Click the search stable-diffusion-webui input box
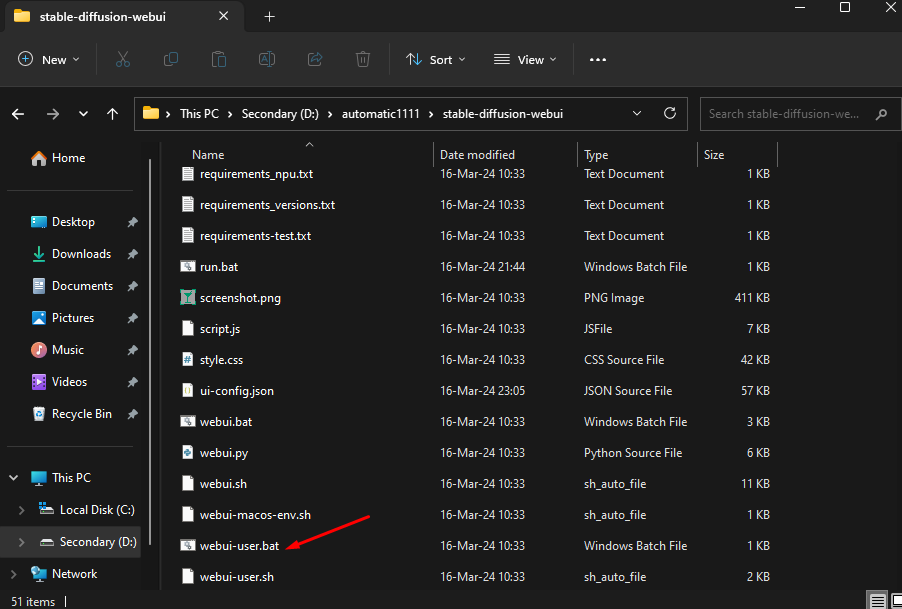Image resolution: width=902 pixels, height=609 pixels. (785, 114)
